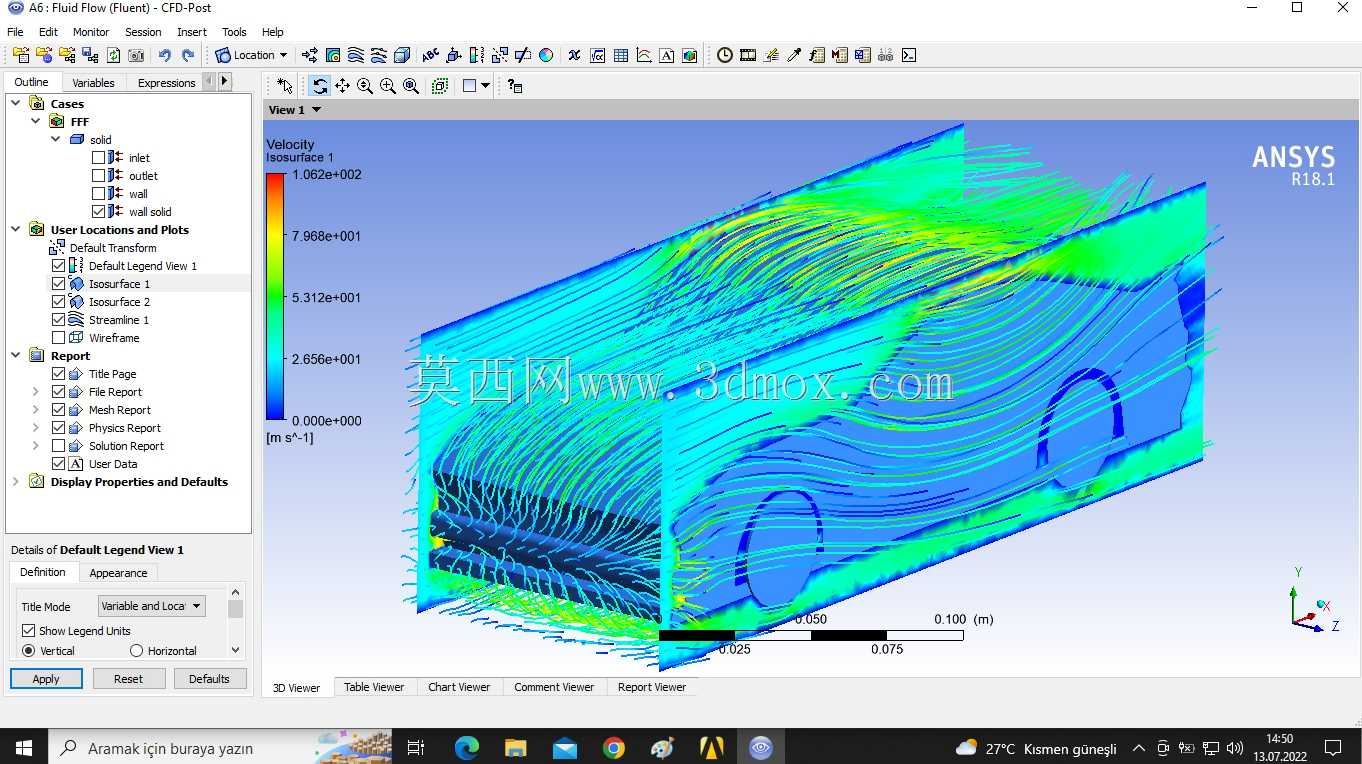Click the Load Results folder icon
The width and height of the screenshot is (1362, 764).
tap(21, 55)
